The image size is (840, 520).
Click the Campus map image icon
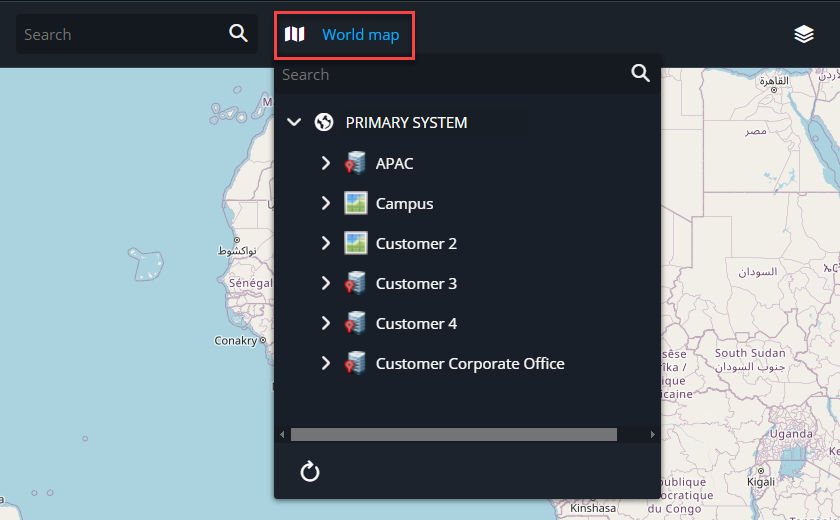(x=355, y=203)
